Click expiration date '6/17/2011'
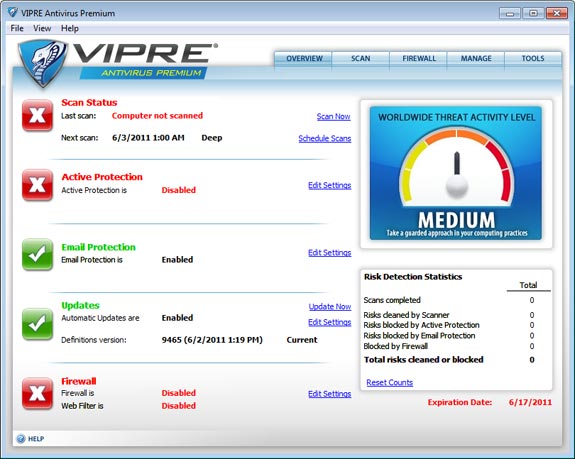 coord(530,402)
